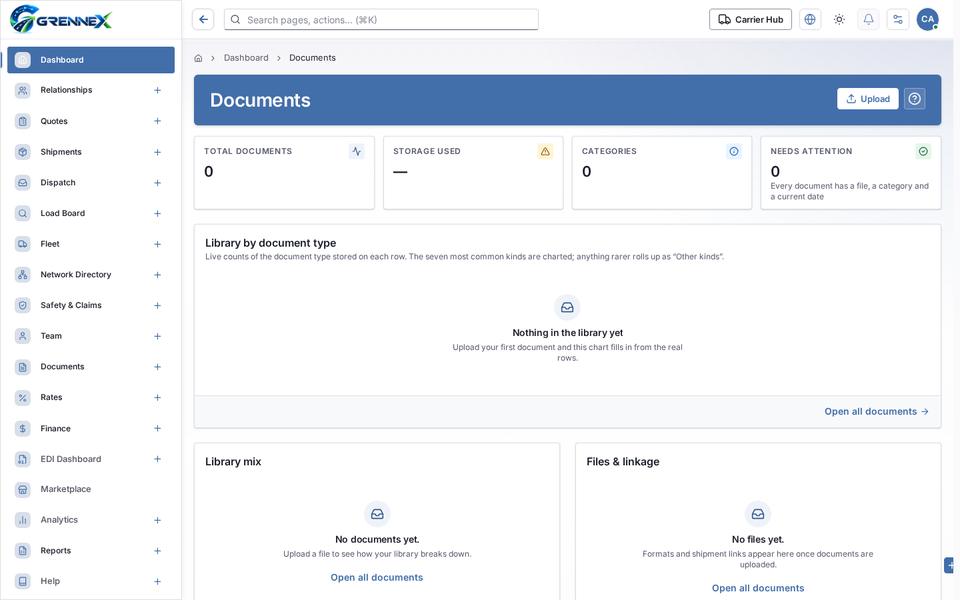
Task: Expand the Load Board menu section
Action: tap(157, 214)
